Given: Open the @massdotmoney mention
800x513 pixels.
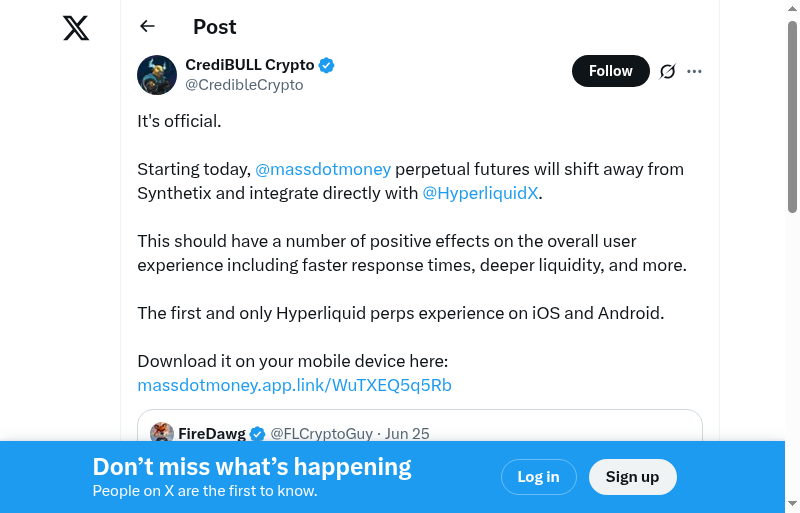Looking at the screenshot, I should pyautogui.click(x=323, y=169).
